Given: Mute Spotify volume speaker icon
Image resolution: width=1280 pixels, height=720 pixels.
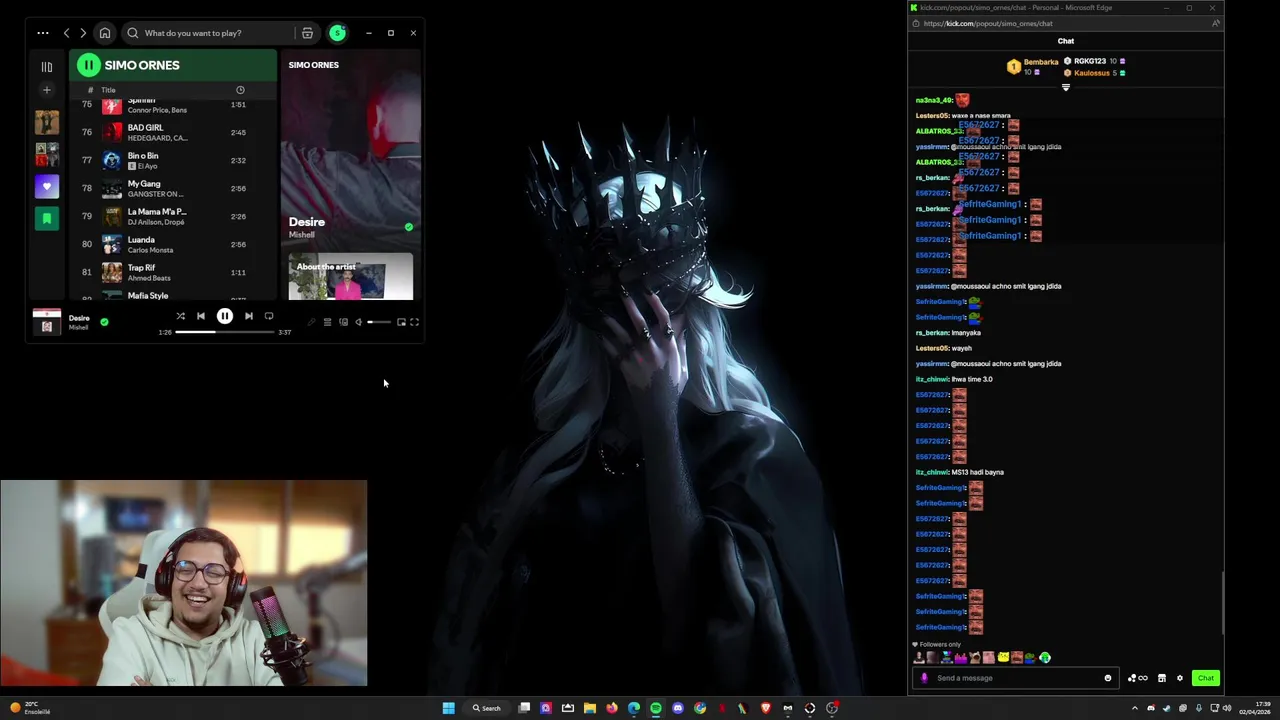Looking at the screenshot, I should [x=358, y=322].
